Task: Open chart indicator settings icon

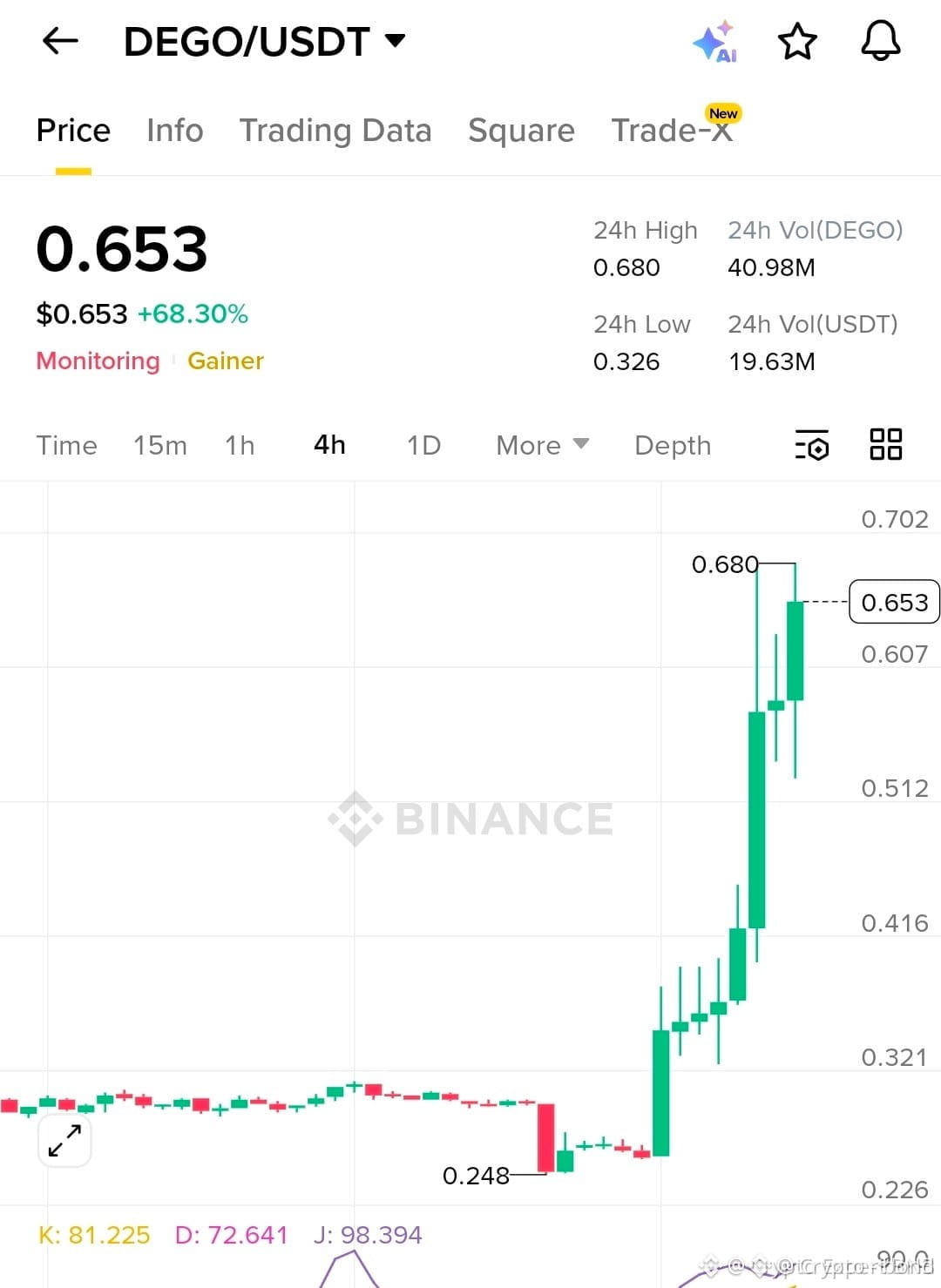Action: 812,445
